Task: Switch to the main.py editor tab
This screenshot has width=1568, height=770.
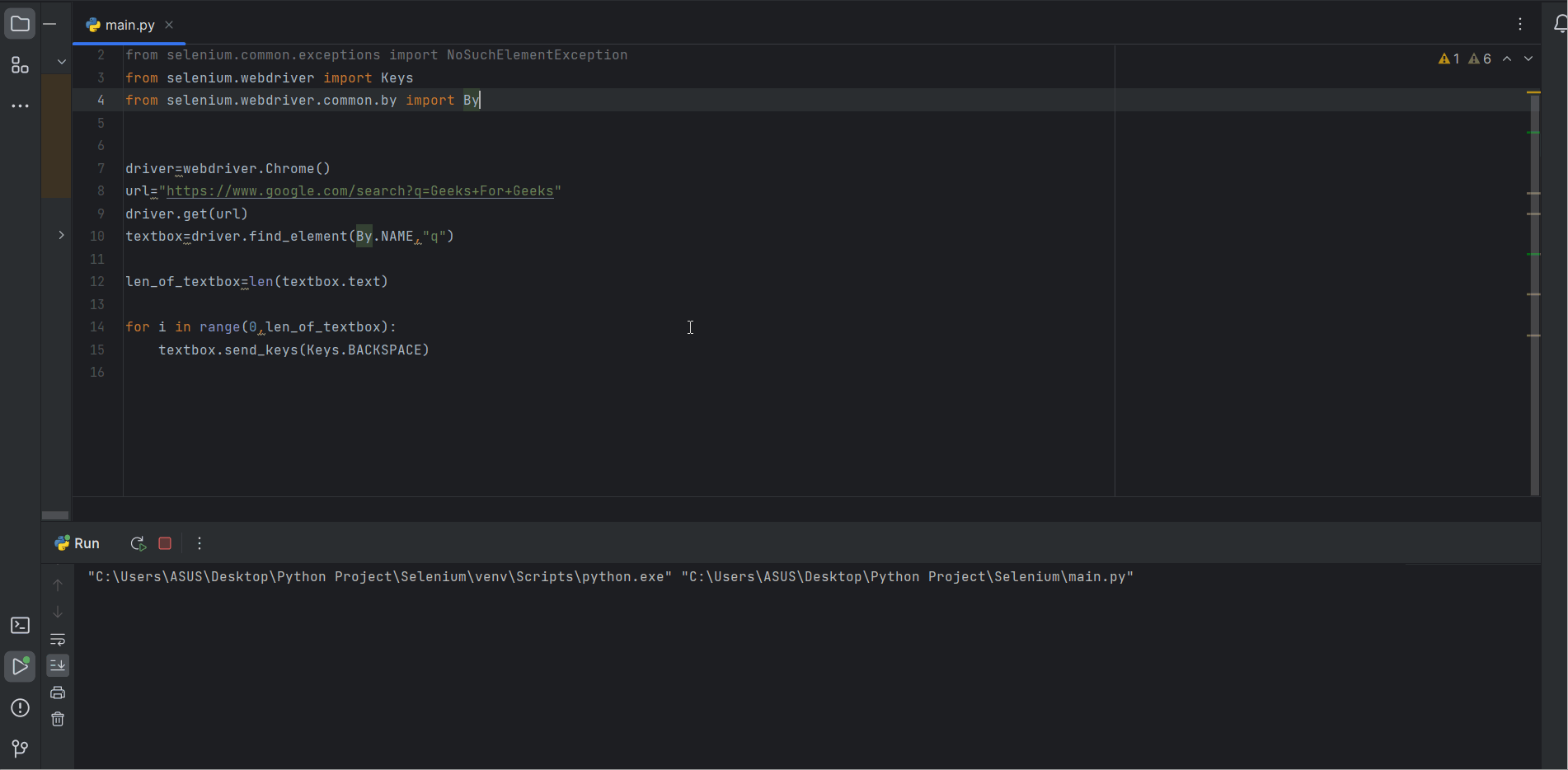Action: (128, 25)
